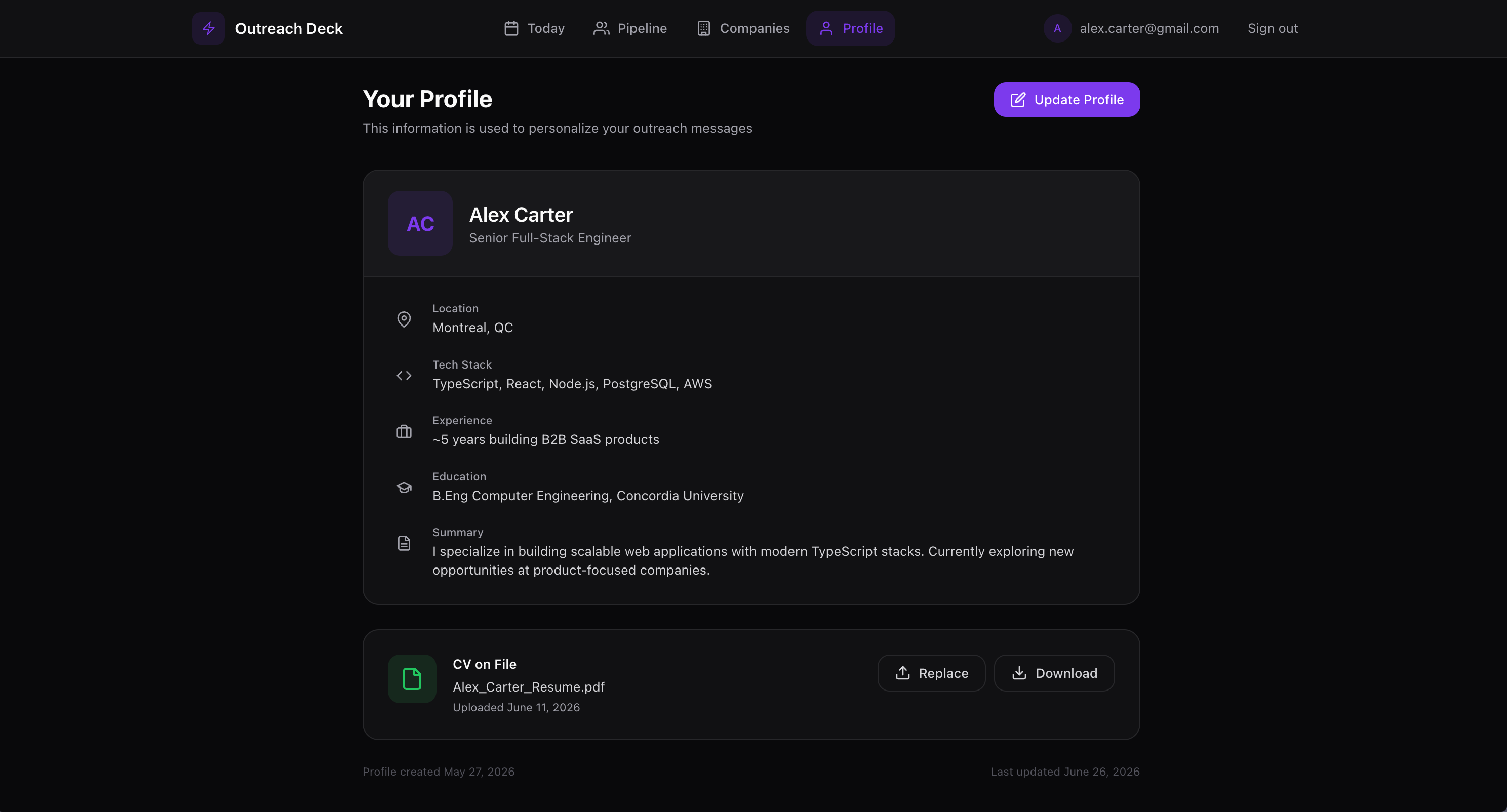Click the alex.carter@gmail.com account email
The width and height of the screenshot is (1507, 812).
[x=1149, y=28]
